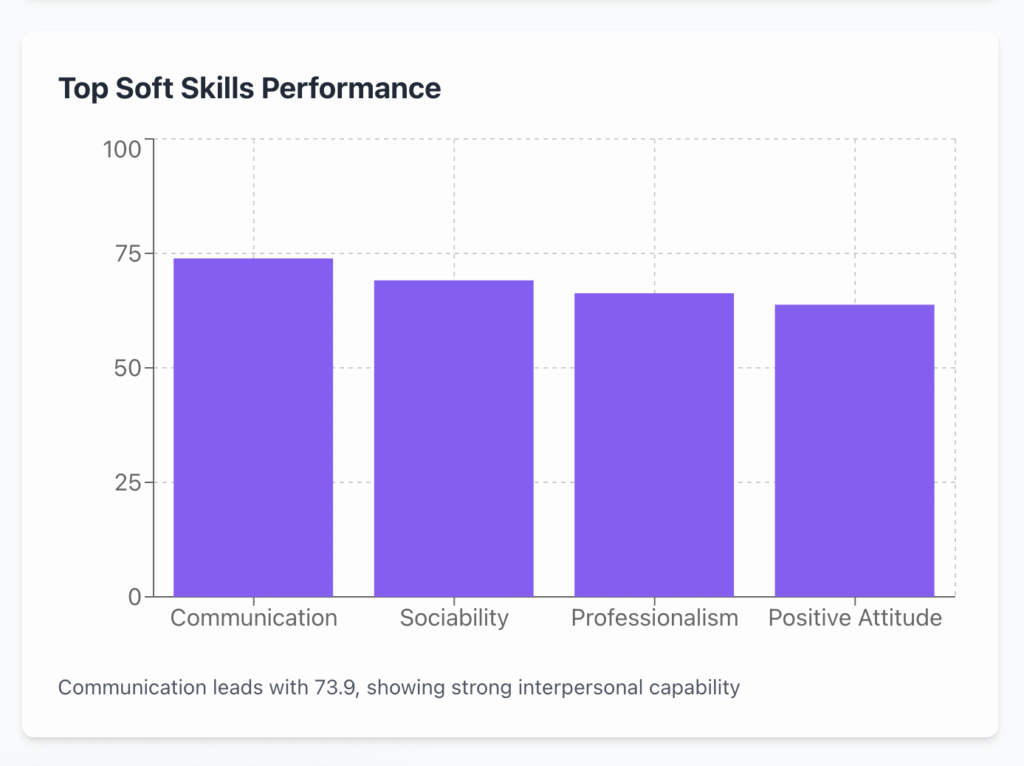Click the Professionalism bar
1024x766 pixels.
(x=654, y=445)
